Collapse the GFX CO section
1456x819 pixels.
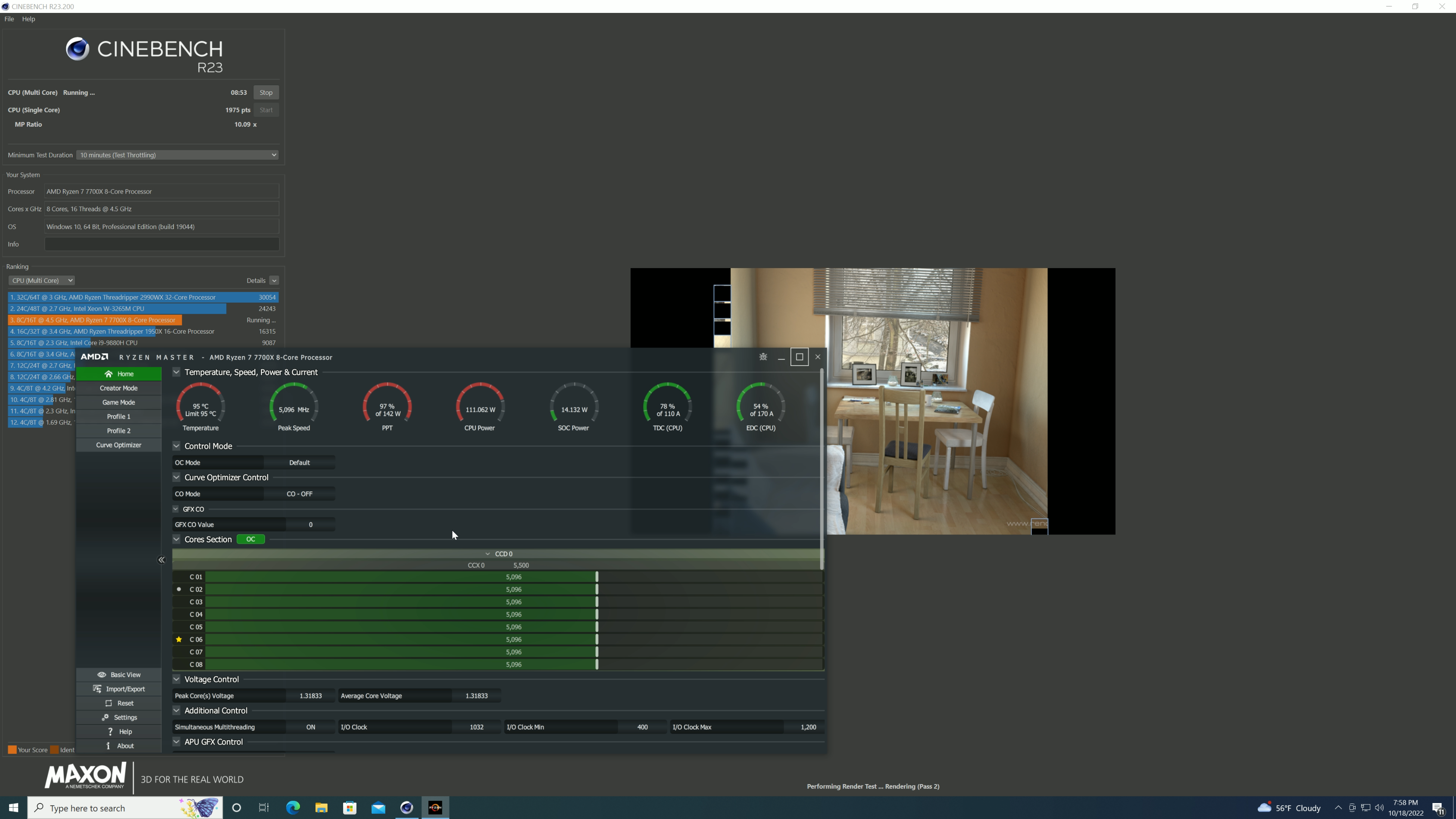point(176,509)
